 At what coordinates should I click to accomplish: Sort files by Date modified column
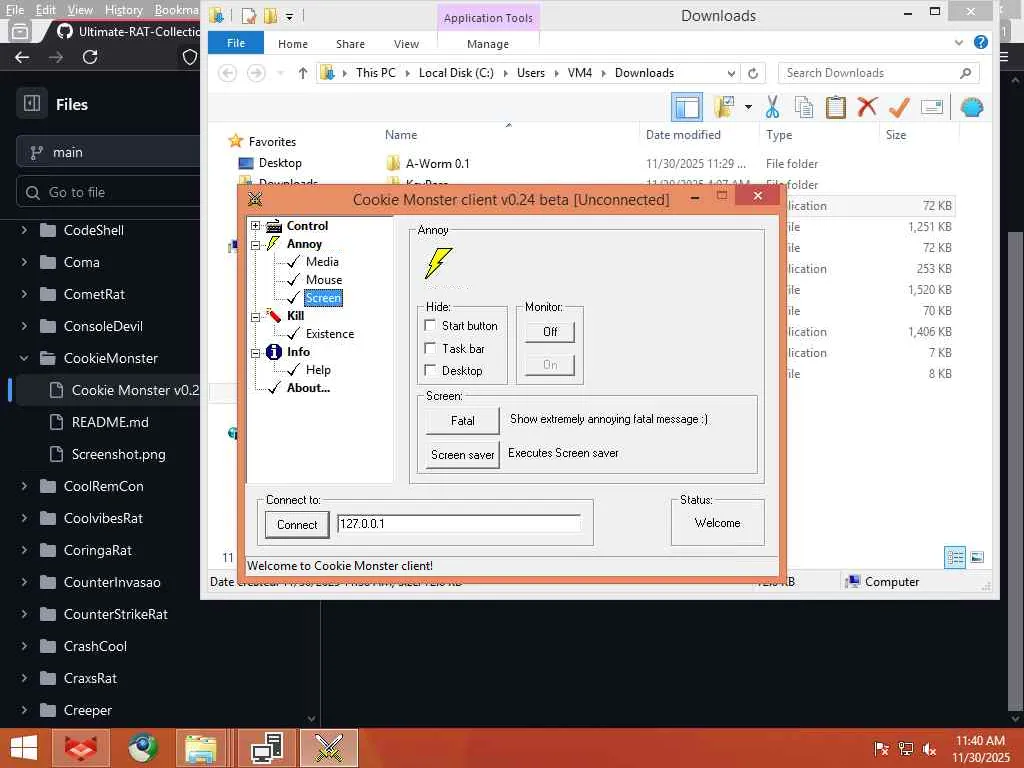683,135
